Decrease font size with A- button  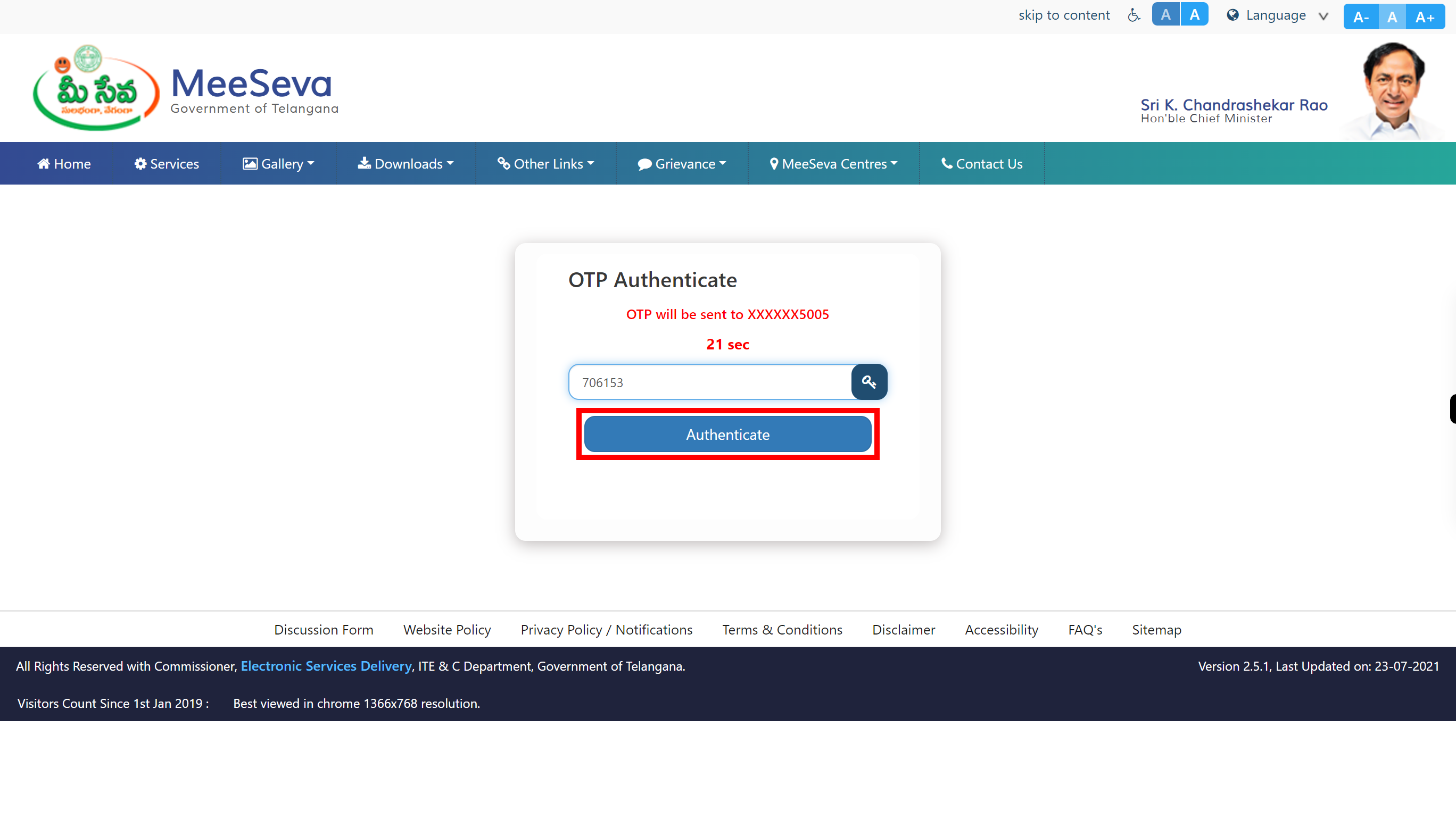tap(1361, 17)
